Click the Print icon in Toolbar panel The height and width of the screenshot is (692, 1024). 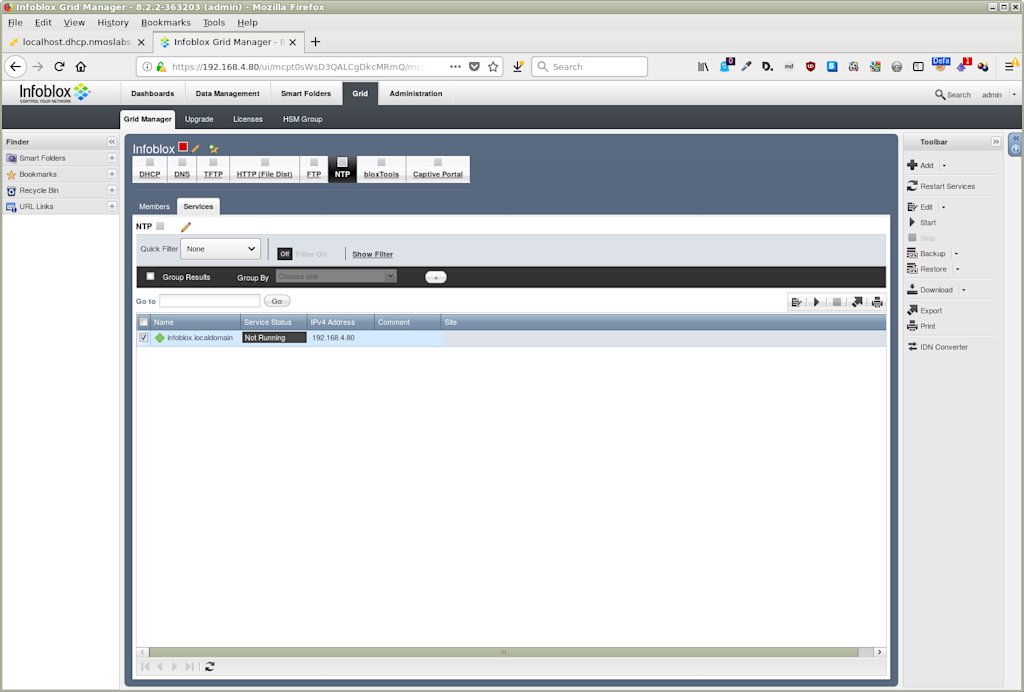pos(912,326)
